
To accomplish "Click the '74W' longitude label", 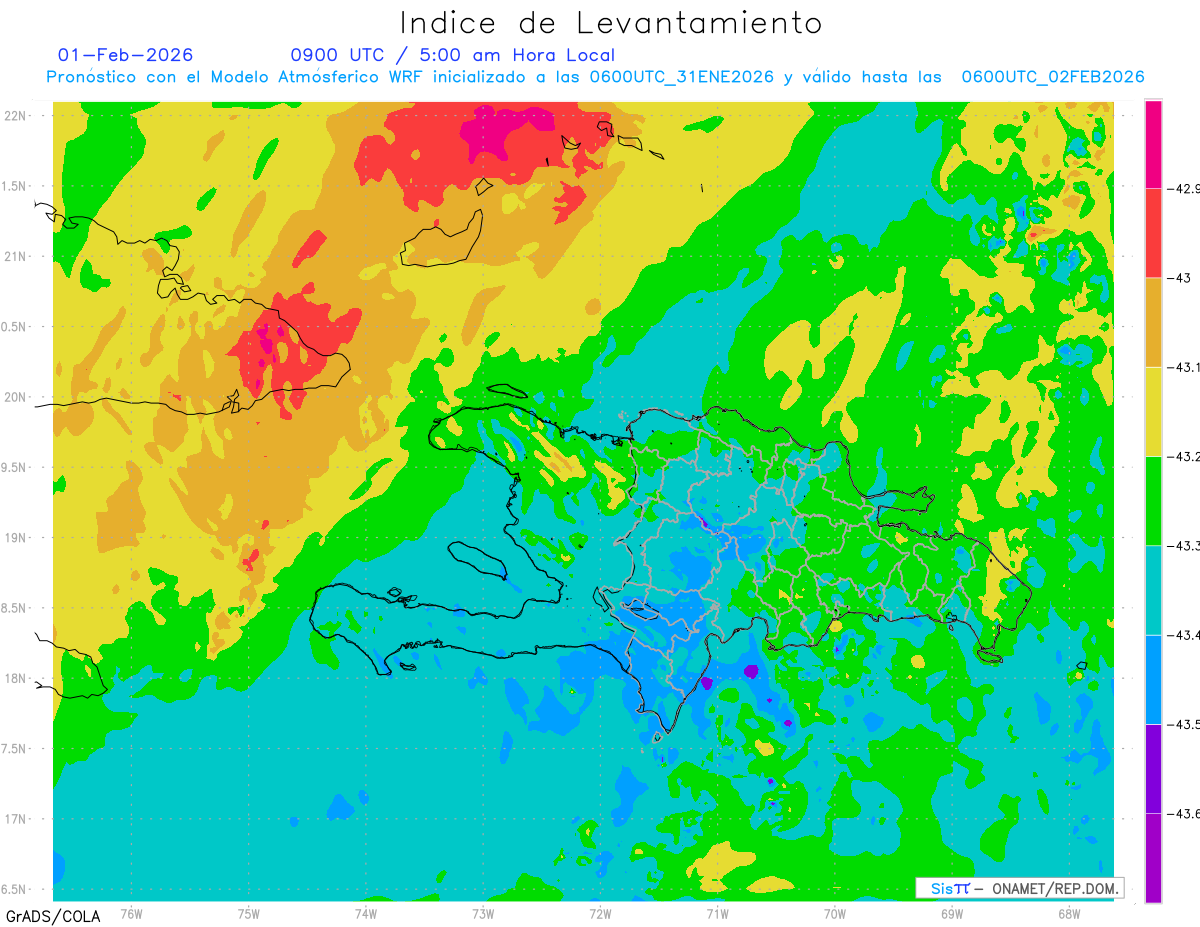I will [x=366, y=912].
